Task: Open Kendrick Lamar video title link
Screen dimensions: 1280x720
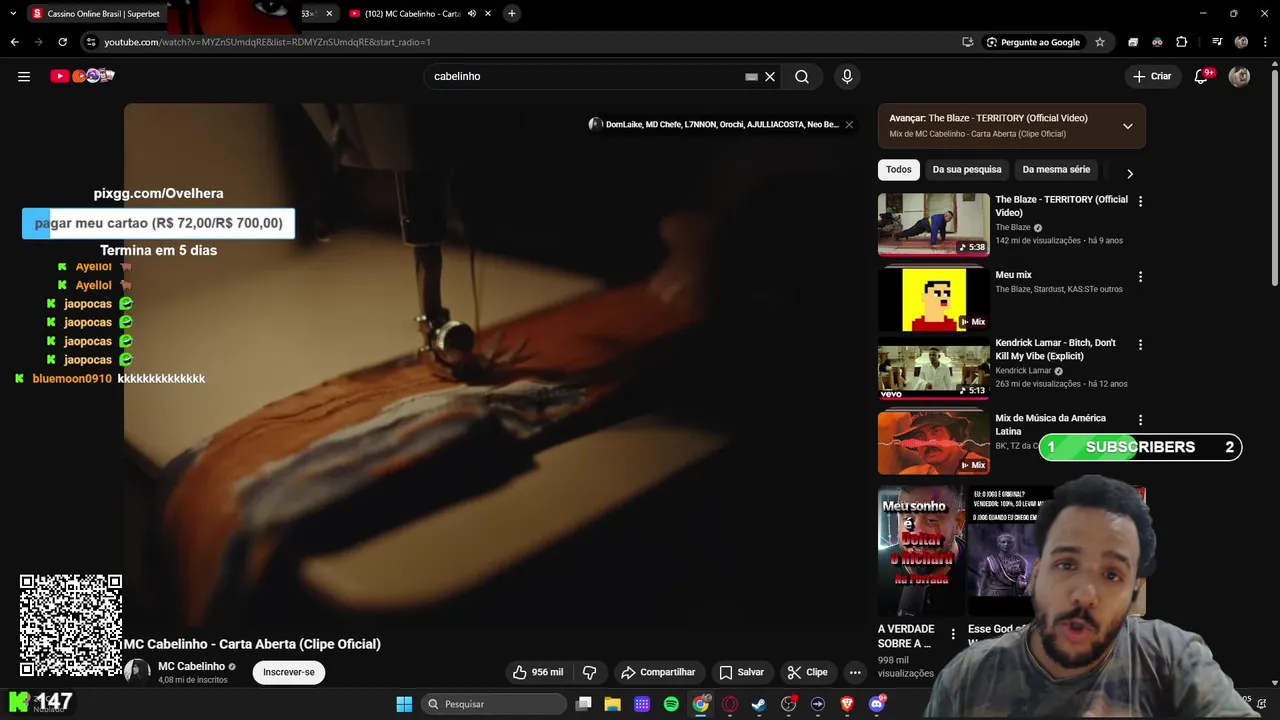Action: pyautogui.click(x=1055, y=349)
